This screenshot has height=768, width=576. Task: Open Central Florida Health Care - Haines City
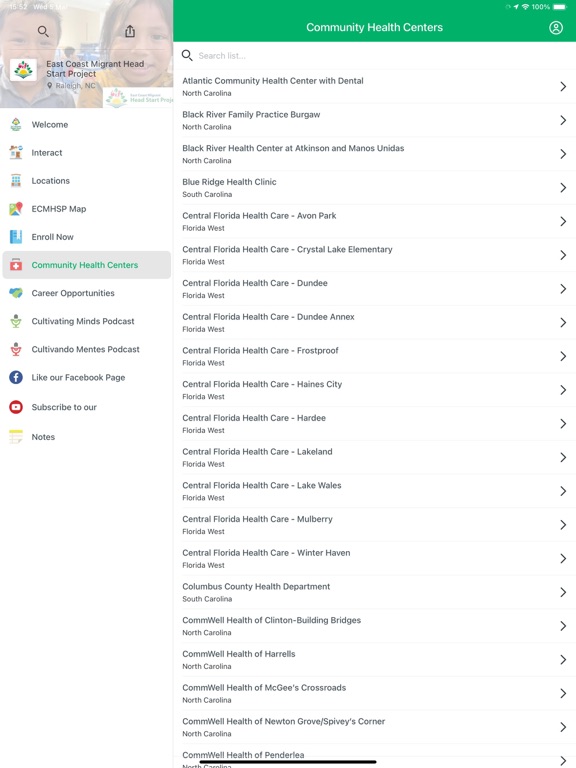point(375,390)
